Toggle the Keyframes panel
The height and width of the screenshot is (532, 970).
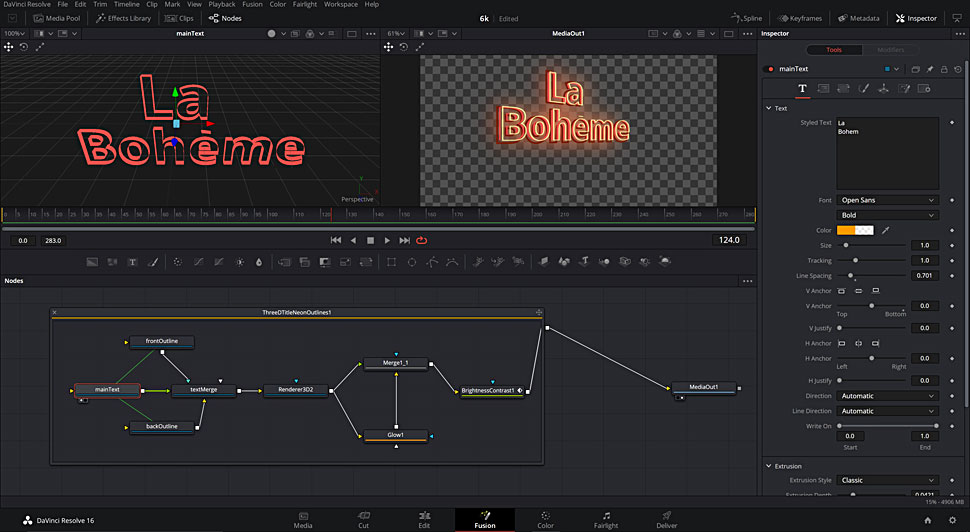click(799, 18)
